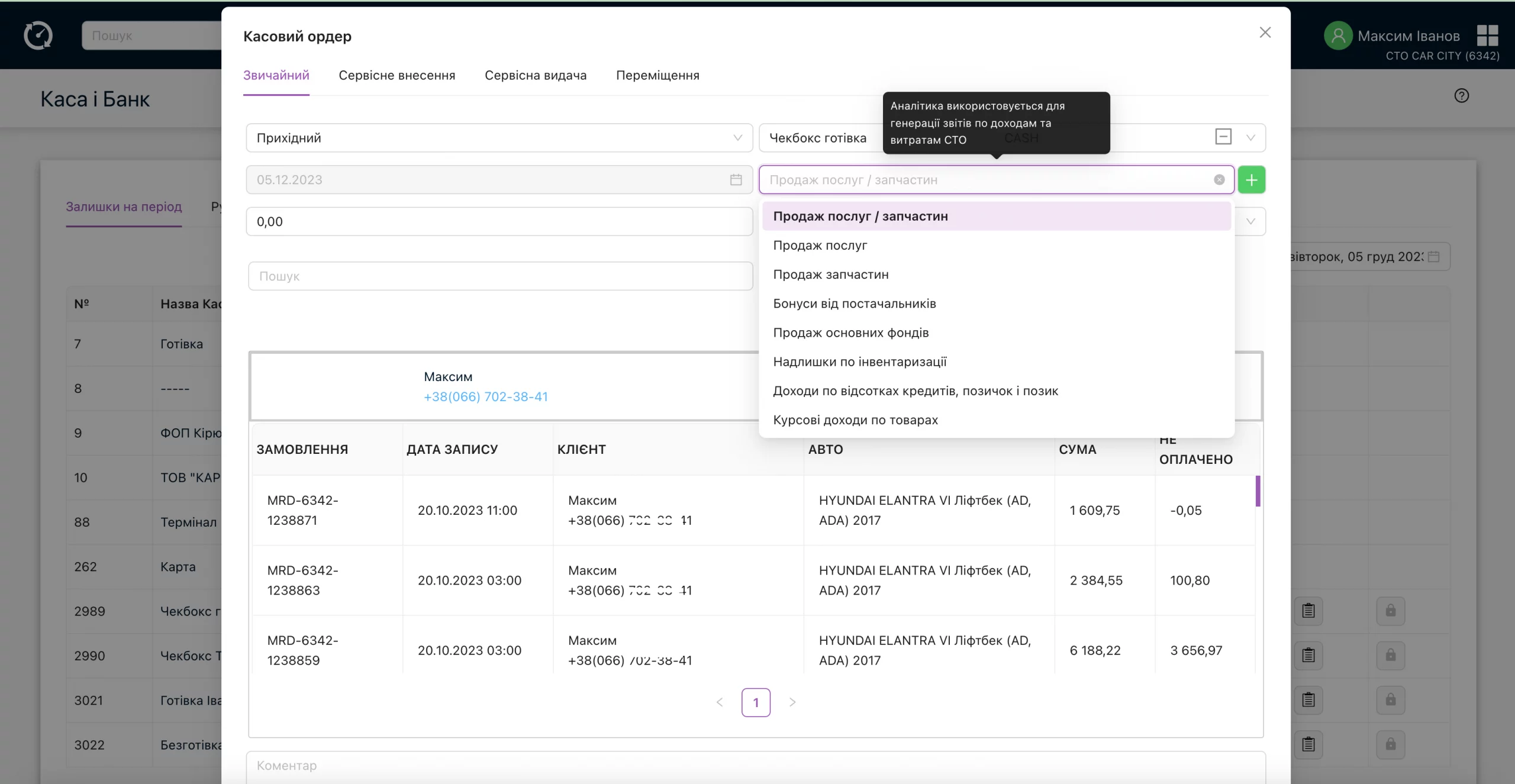Click the help question mark icon

coord(1461,96)
